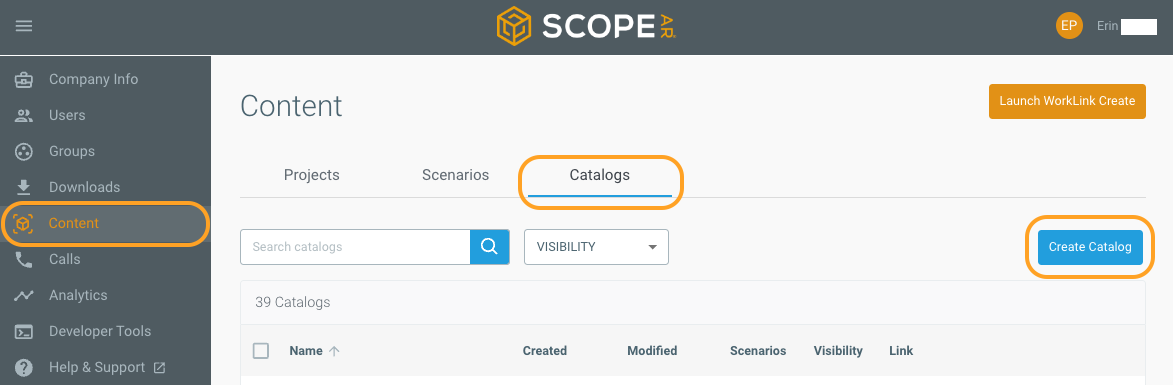
Task: Click the Launch WorkLink Create button
Action: pos(1068,101)
